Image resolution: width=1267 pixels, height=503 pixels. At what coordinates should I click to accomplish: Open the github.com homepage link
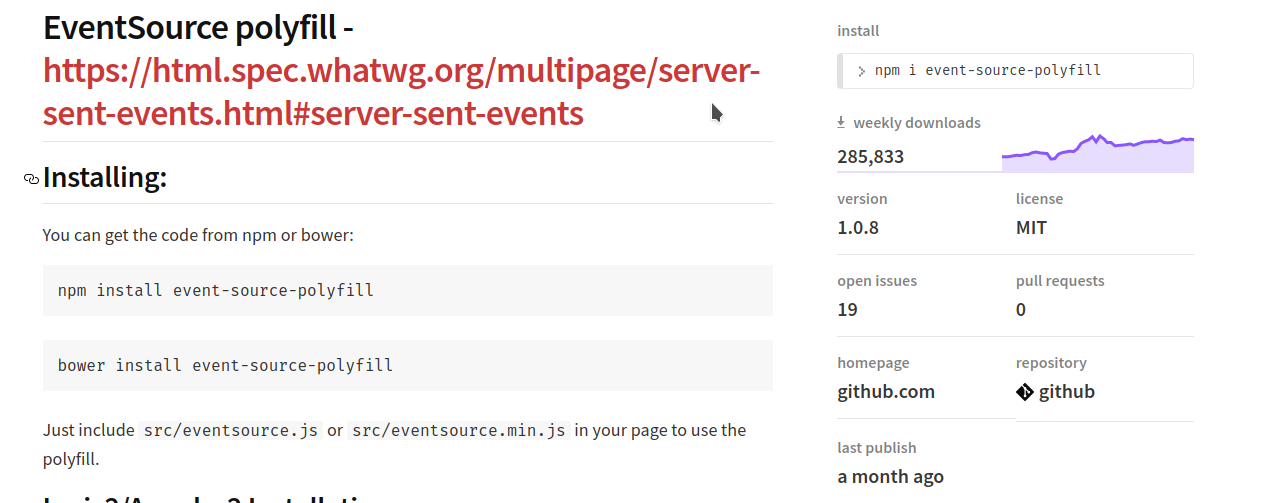886,391
